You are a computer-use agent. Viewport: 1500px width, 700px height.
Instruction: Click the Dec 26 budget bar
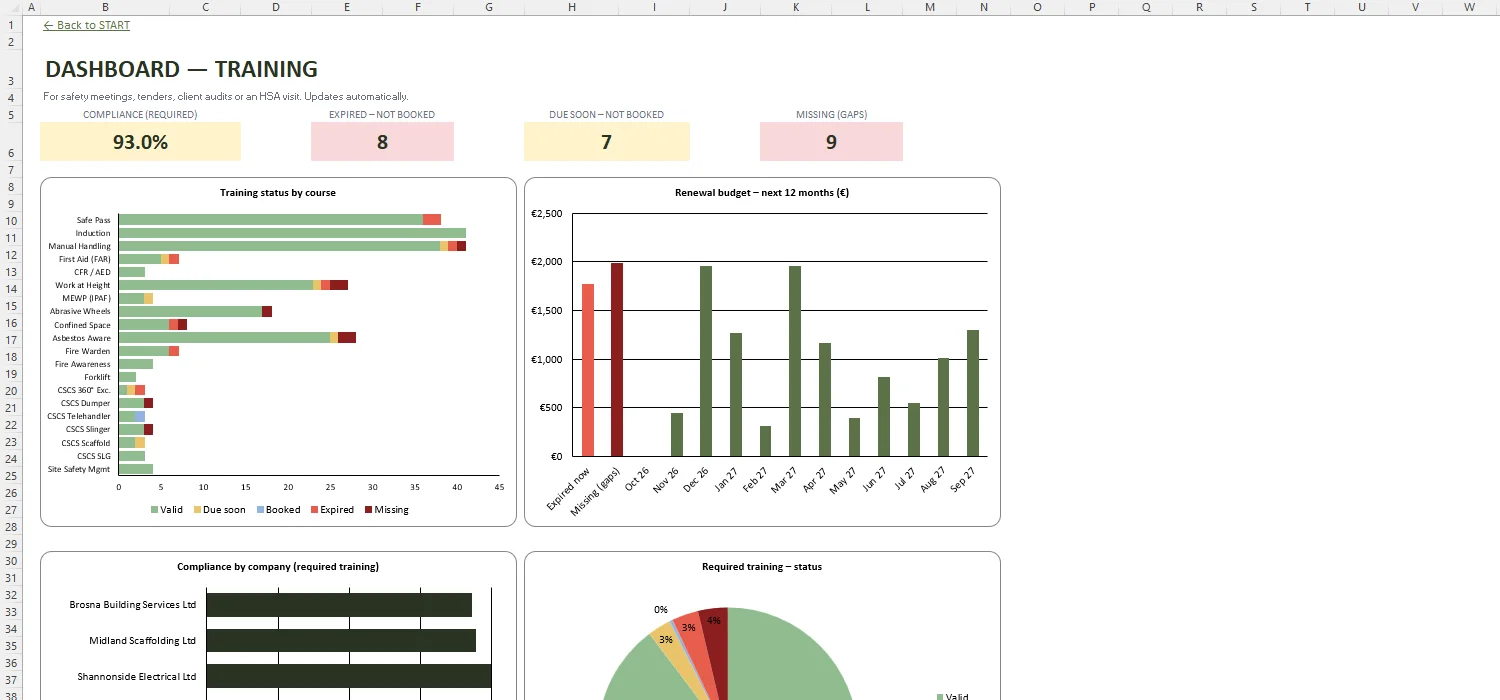706,361
